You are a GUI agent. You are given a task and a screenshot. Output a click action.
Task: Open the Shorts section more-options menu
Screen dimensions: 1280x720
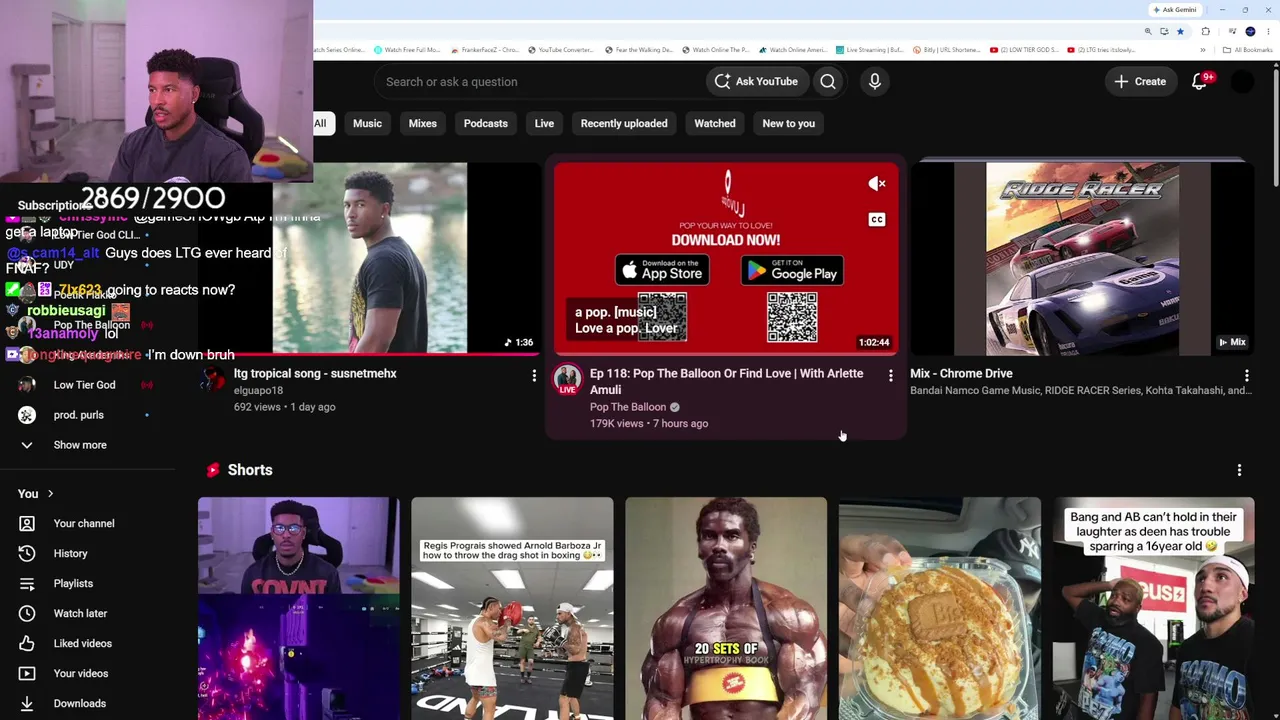click(x=1239, y=470)
